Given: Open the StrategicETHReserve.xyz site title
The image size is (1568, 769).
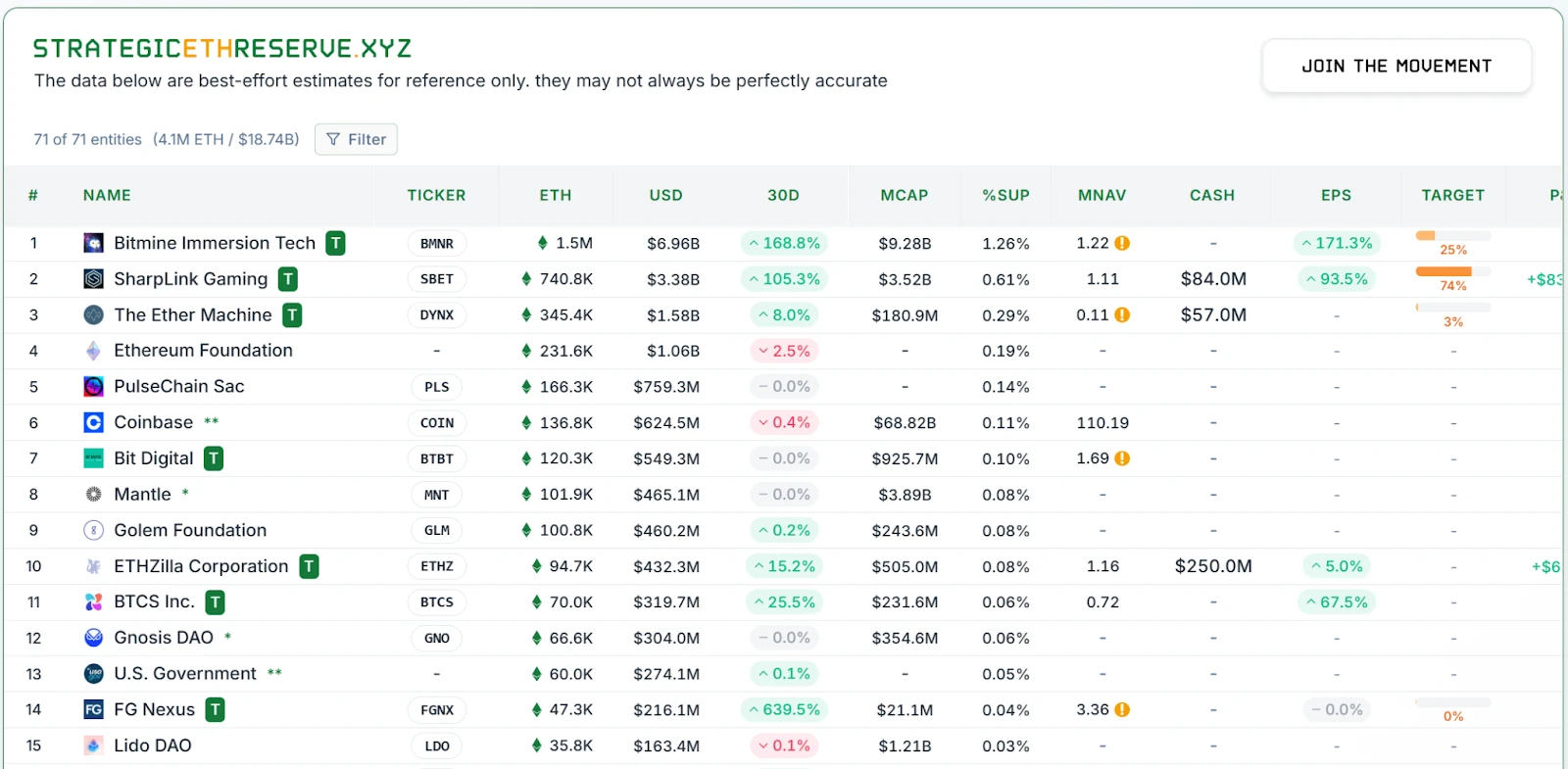Looking at the screenshot, I should tap(222, 48).
